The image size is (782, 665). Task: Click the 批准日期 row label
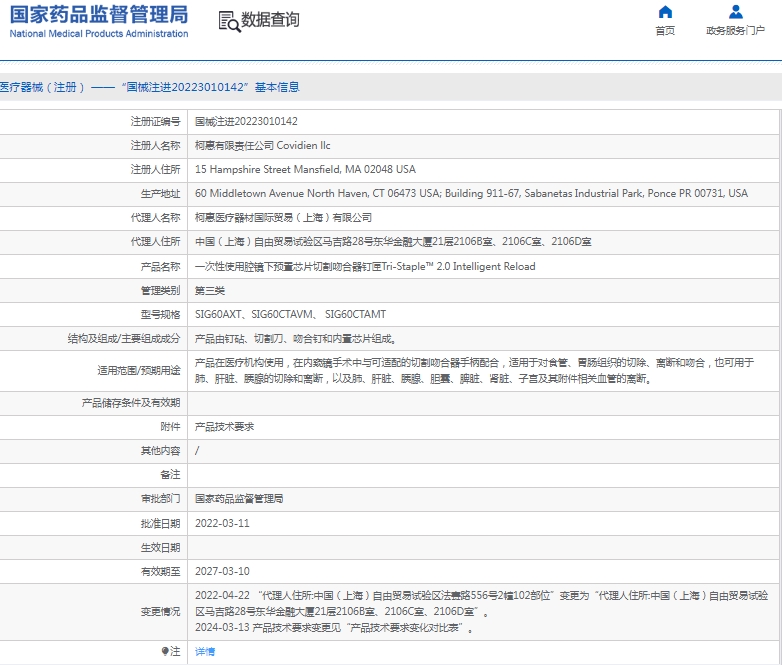coord(160,523)
